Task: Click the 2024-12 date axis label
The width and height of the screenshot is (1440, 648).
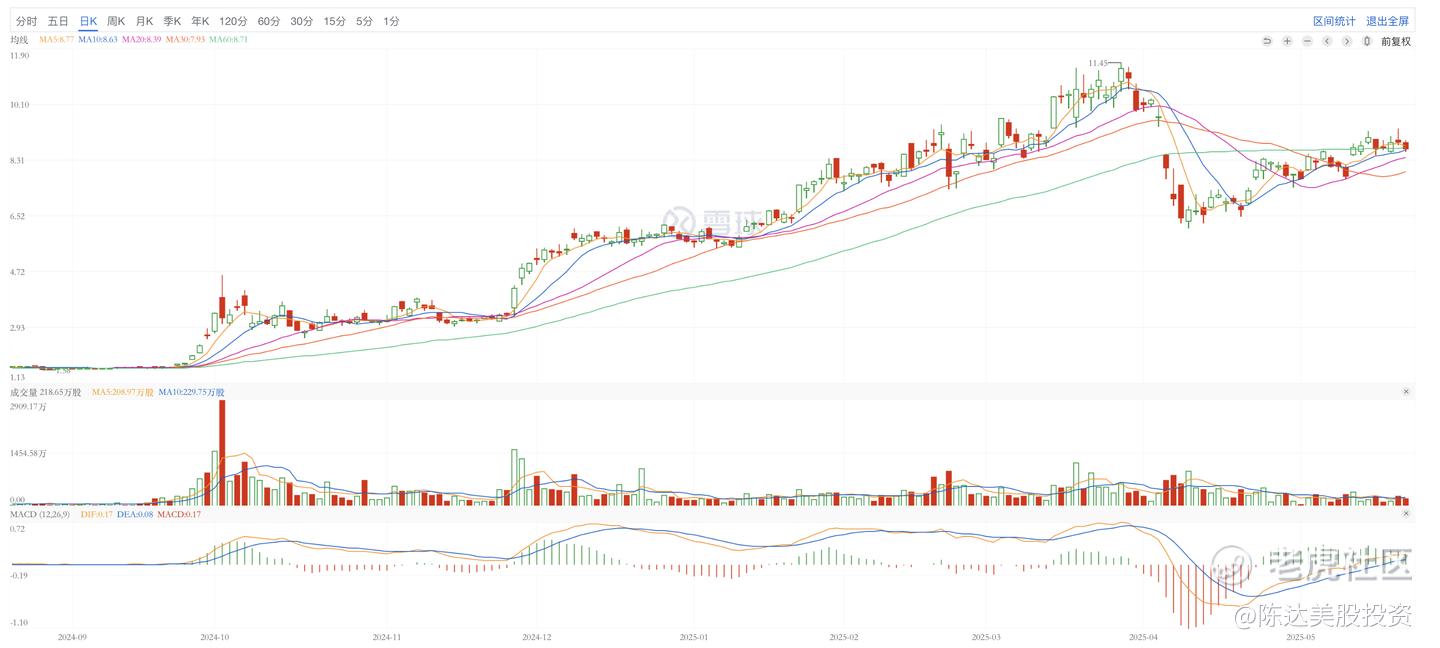Action: 537,636
